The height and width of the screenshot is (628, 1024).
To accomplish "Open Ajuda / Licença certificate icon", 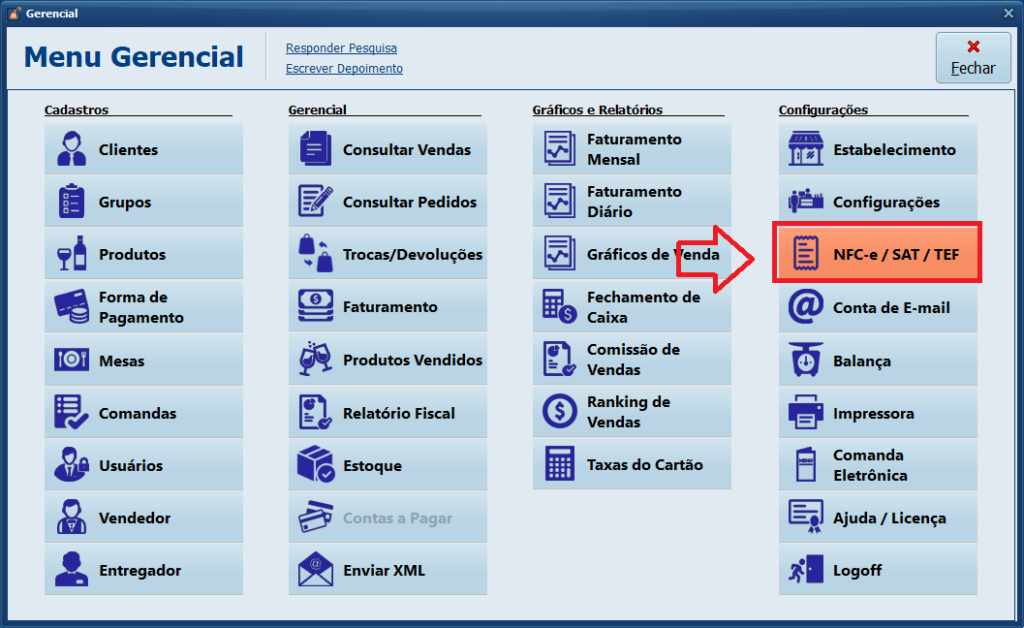I will coord(805,516).
